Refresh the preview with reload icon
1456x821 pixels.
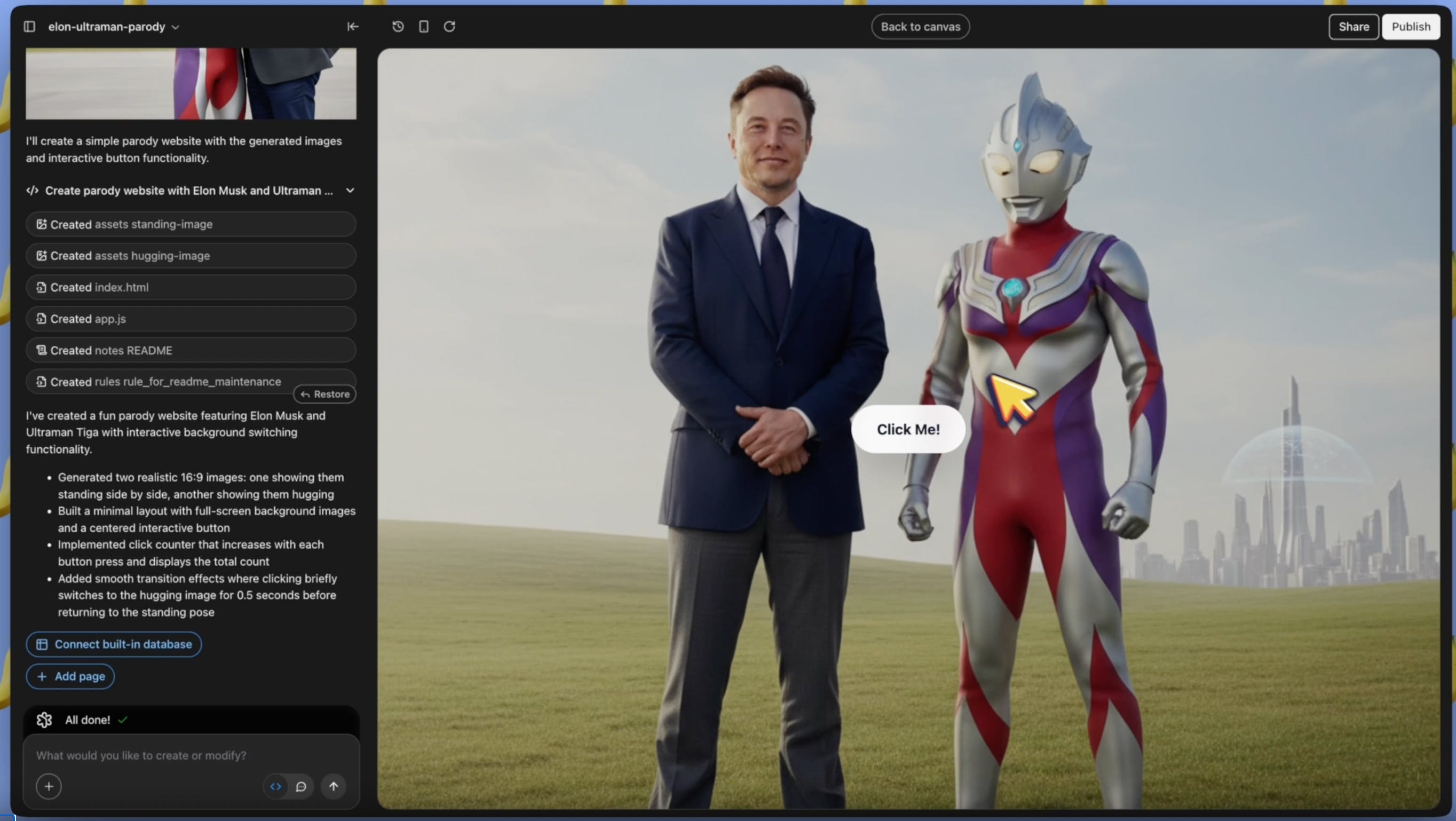tap(449, 27)
